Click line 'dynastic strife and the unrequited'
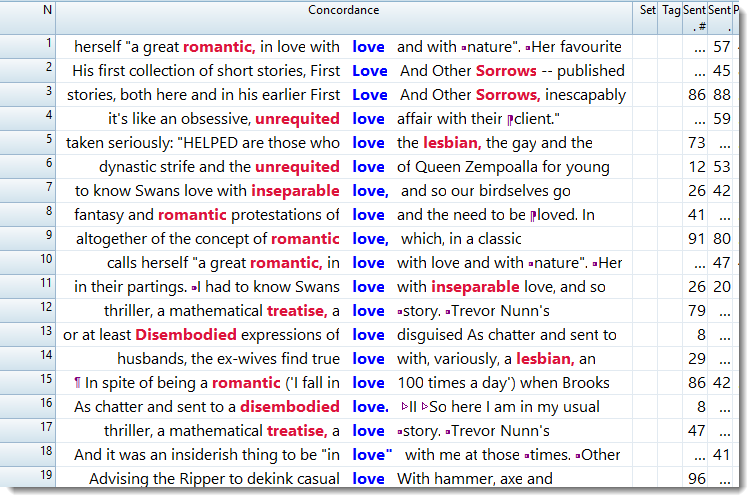Image resolution: width=754 pixels, height=502 pixels. click(219, 167)
